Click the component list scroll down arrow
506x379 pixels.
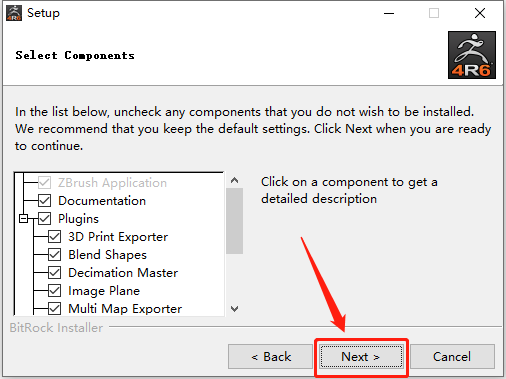click(234, 309)
